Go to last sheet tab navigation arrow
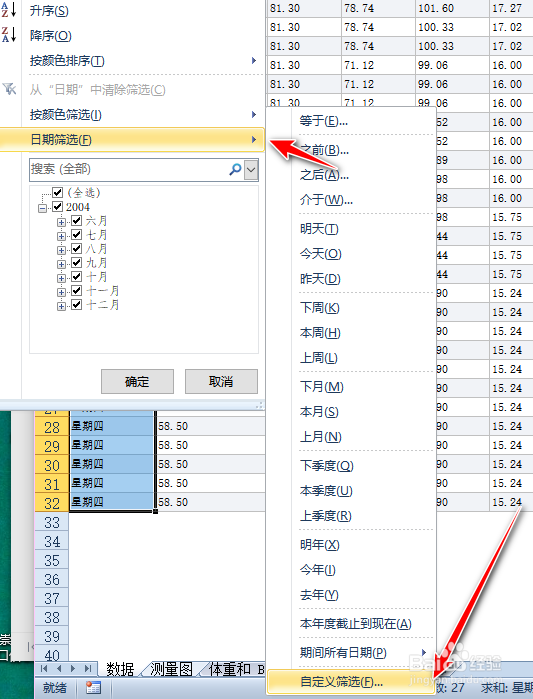533x699 pixels. [88, 668]
